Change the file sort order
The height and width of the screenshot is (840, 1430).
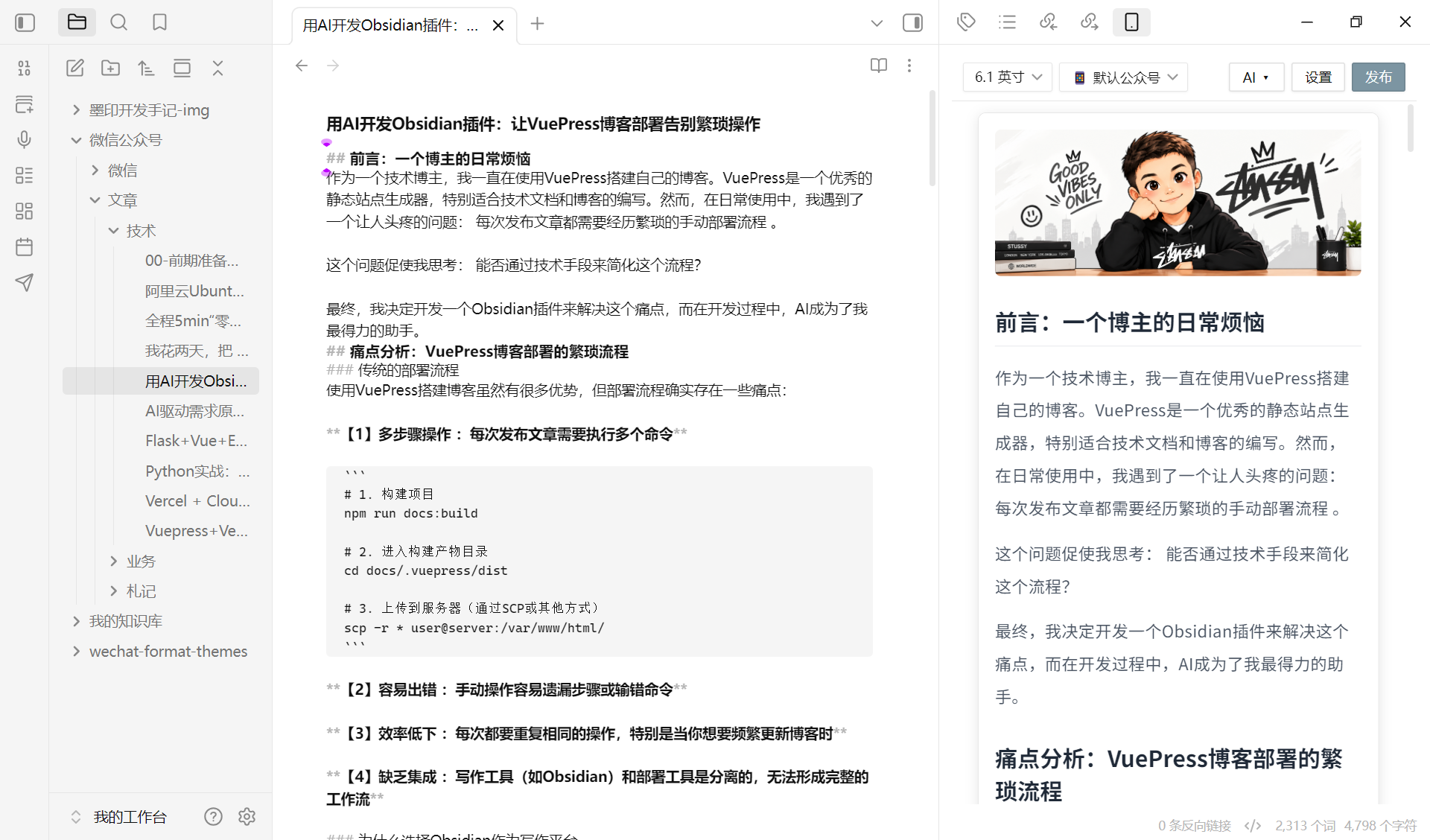(x=146, y=68)
